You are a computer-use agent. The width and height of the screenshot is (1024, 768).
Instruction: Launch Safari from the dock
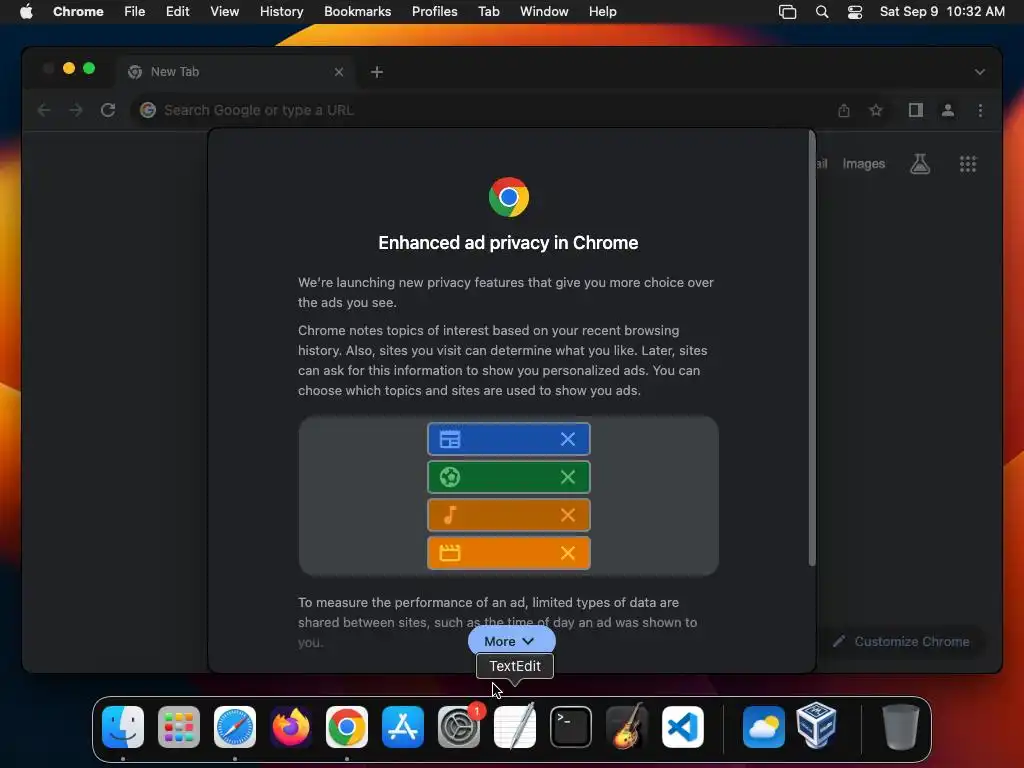pyautogui.click(x=235, y=727)
